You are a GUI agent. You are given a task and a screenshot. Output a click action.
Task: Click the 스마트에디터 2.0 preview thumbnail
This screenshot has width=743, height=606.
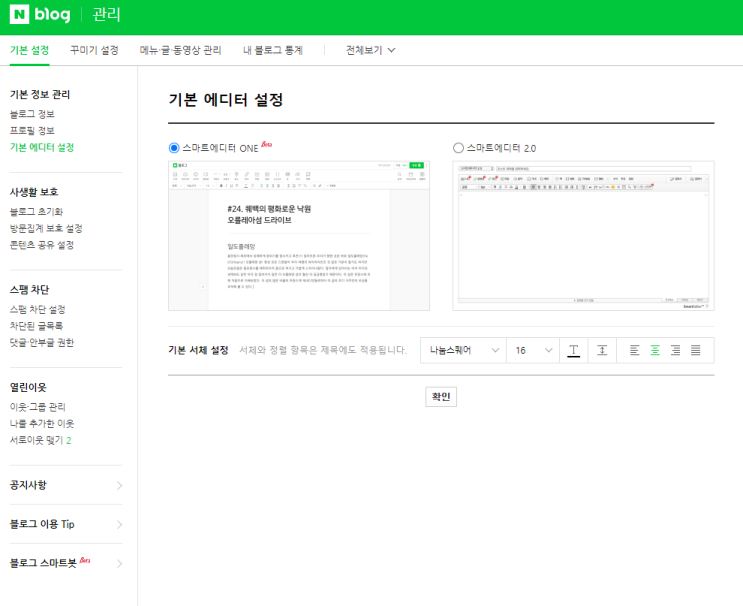[583, 236]
